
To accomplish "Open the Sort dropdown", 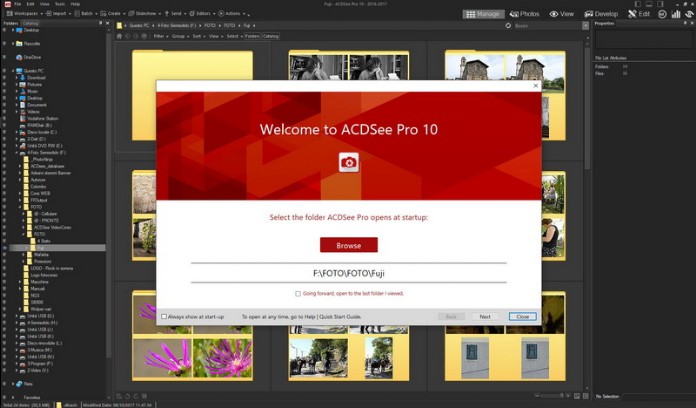I will click(198, 36).
